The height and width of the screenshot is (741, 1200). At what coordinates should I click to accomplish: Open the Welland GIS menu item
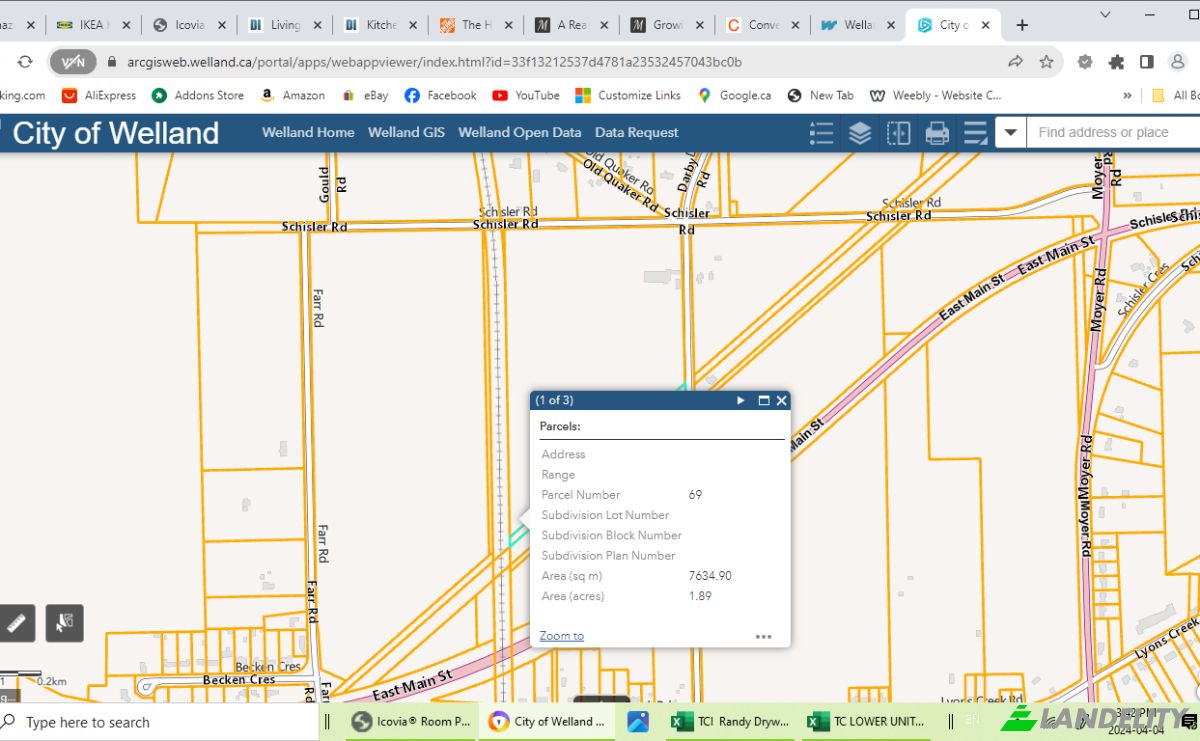(406, 132)
